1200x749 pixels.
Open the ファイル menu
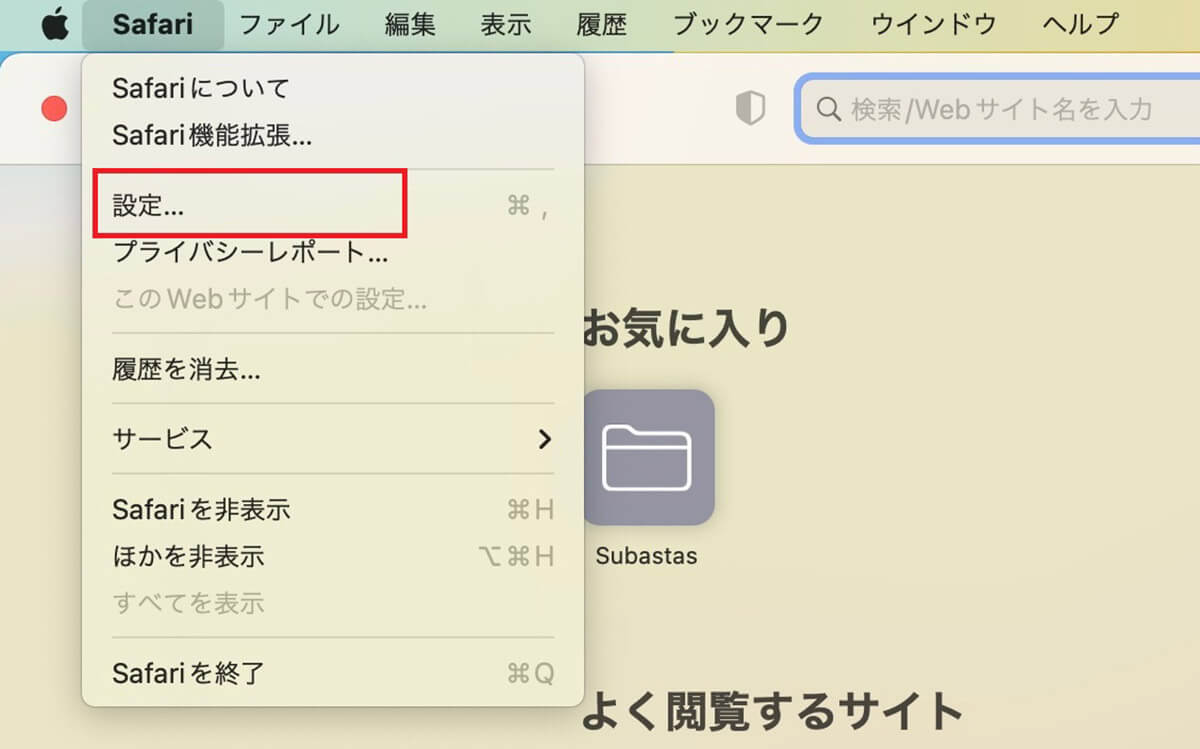click(x=289, y=25)
